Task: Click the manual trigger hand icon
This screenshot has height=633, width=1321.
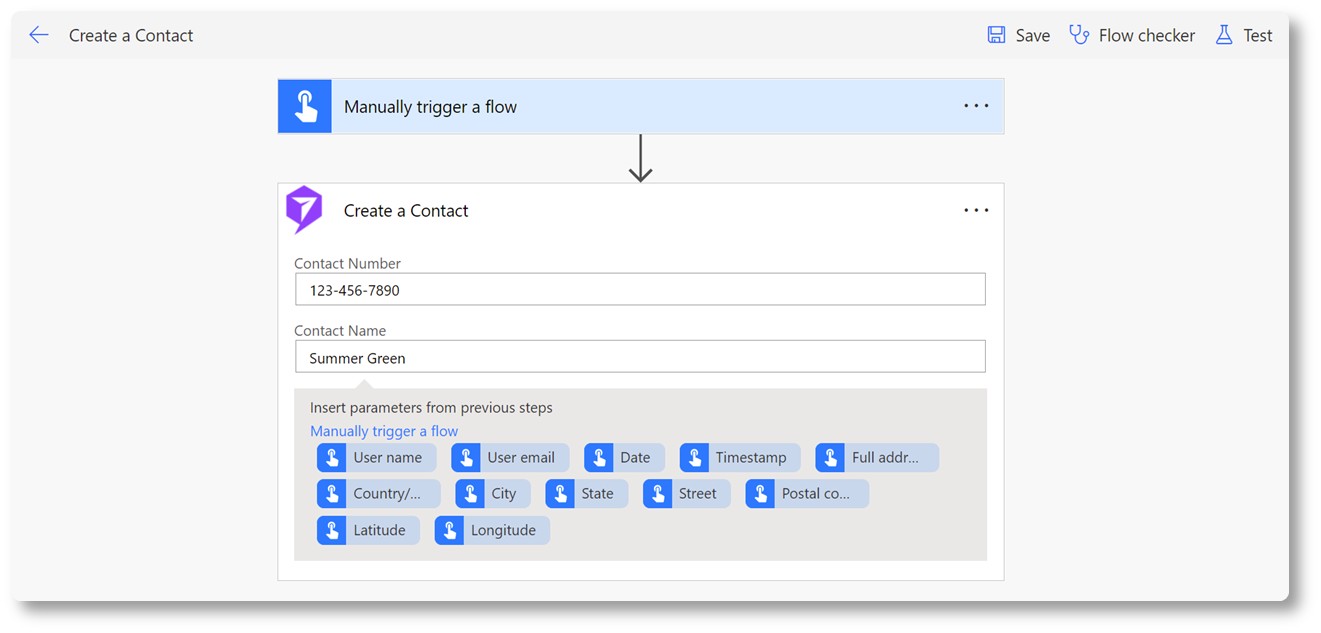Action: 305,107
